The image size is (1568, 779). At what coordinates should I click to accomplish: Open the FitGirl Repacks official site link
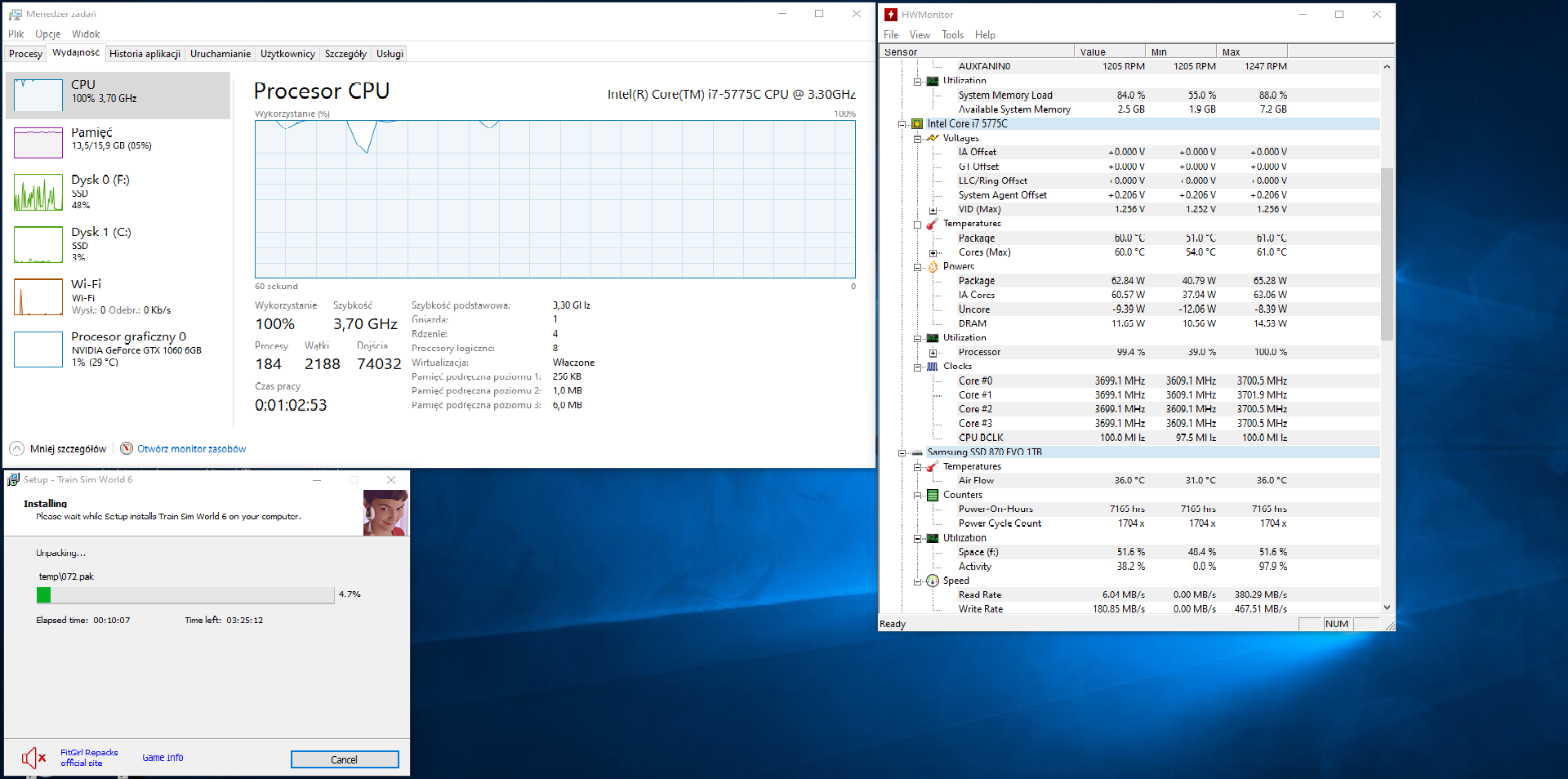pyautogui.click(x=89, y=758)
